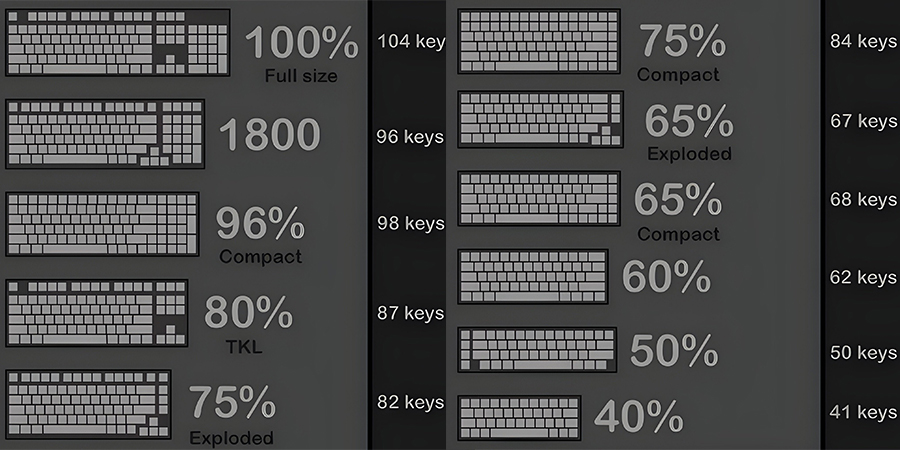Click the 40% keyboard diagram
Viewport: 900px width, 450px height.
pyautogui.click(x=519, y=417)
